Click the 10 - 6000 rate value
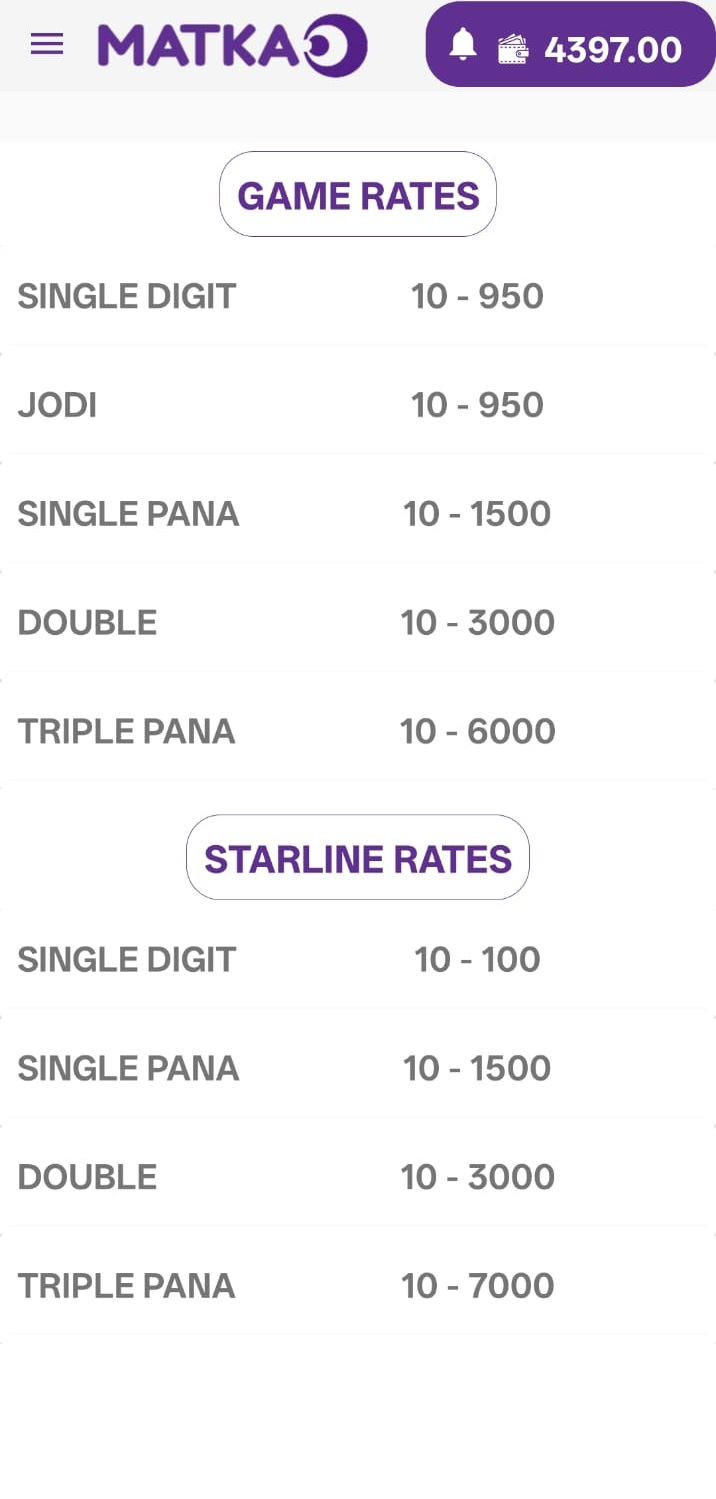The width and height of the screenshot is (716, 1499). [x=477, y=732]
